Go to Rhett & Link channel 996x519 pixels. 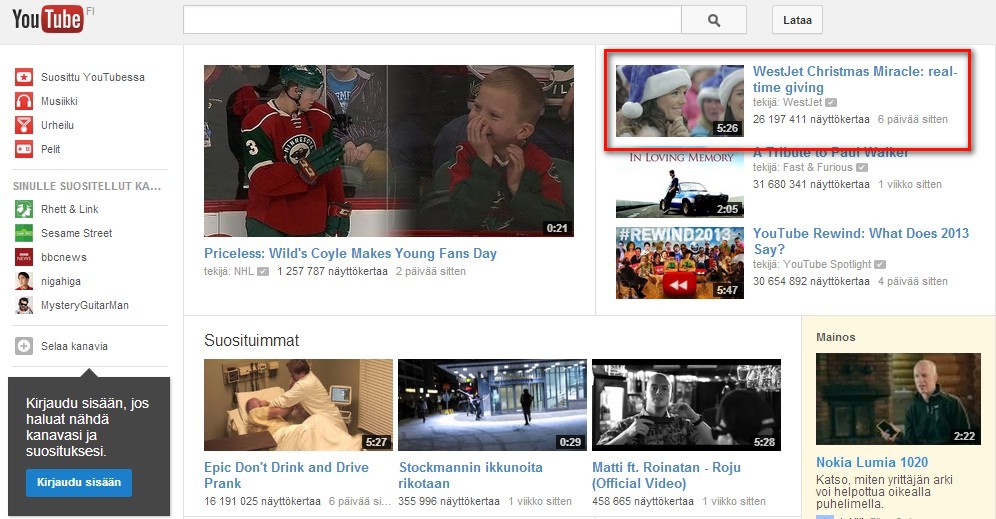click(x=70, y=209)
